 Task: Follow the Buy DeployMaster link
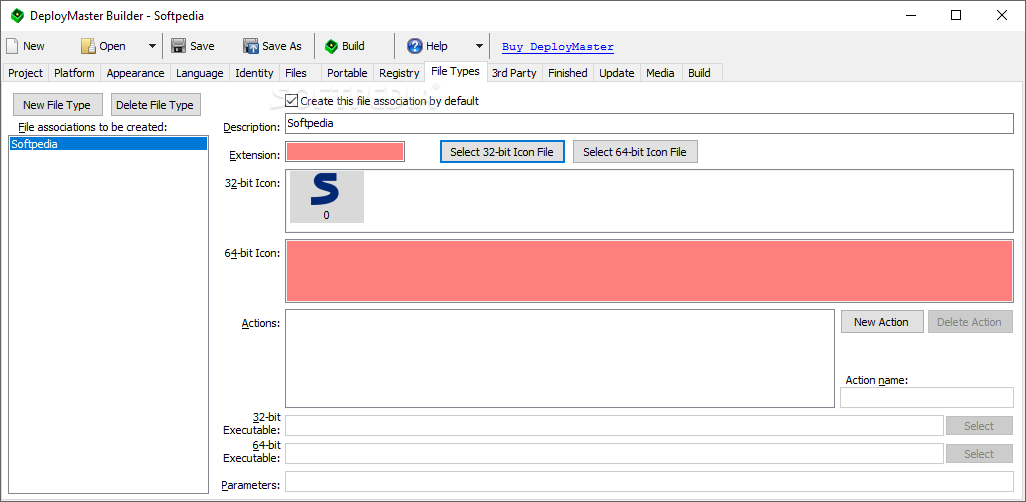point(558,46)
